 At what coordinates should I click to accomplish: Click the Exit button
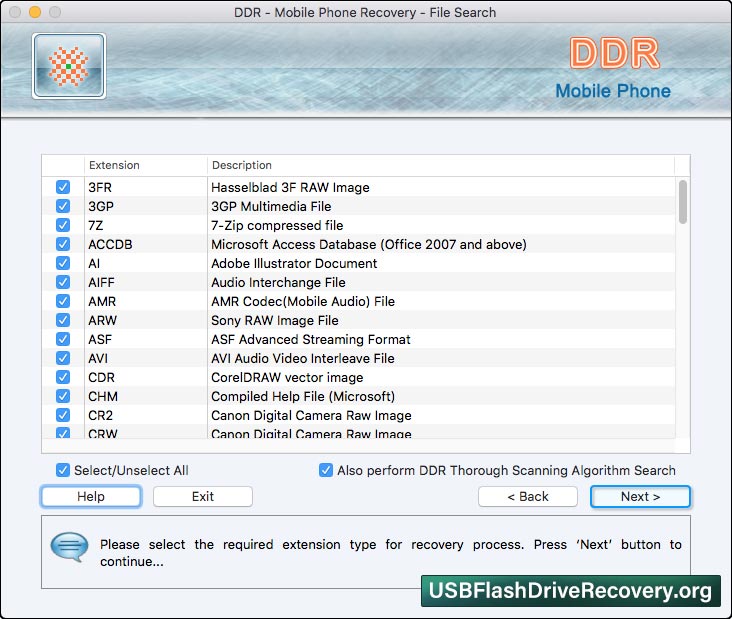tap(203, 496)
